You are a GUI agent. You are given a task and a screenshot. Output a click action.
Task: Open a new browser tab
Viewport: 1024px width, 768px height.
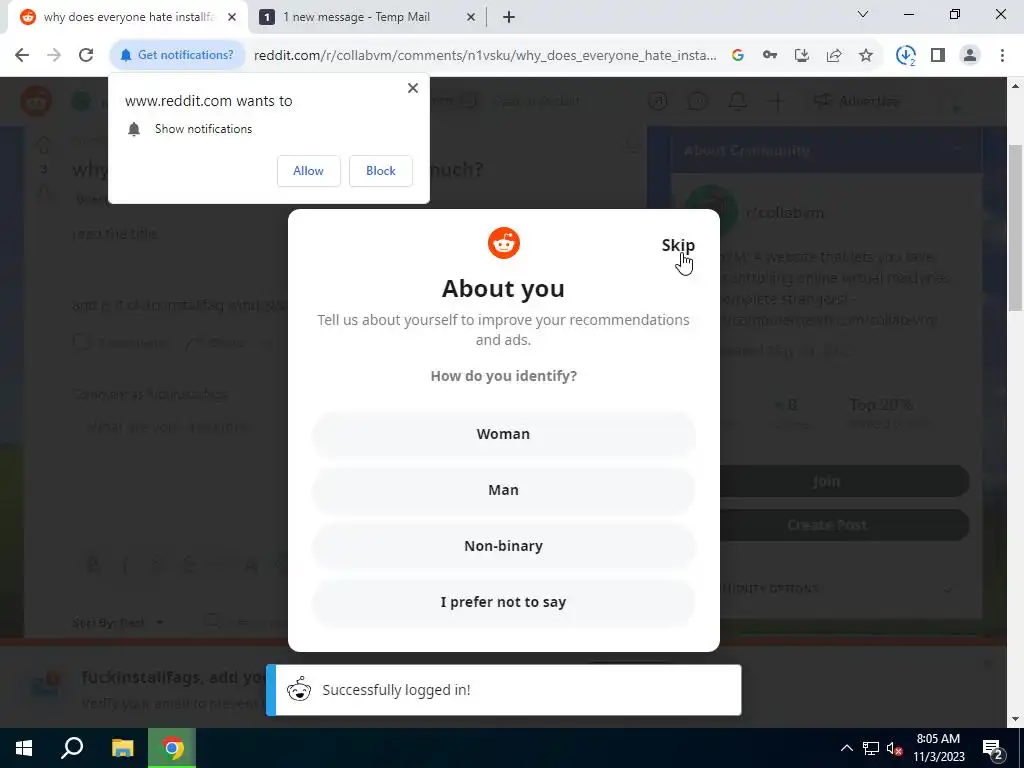click(x=509, y=18)
